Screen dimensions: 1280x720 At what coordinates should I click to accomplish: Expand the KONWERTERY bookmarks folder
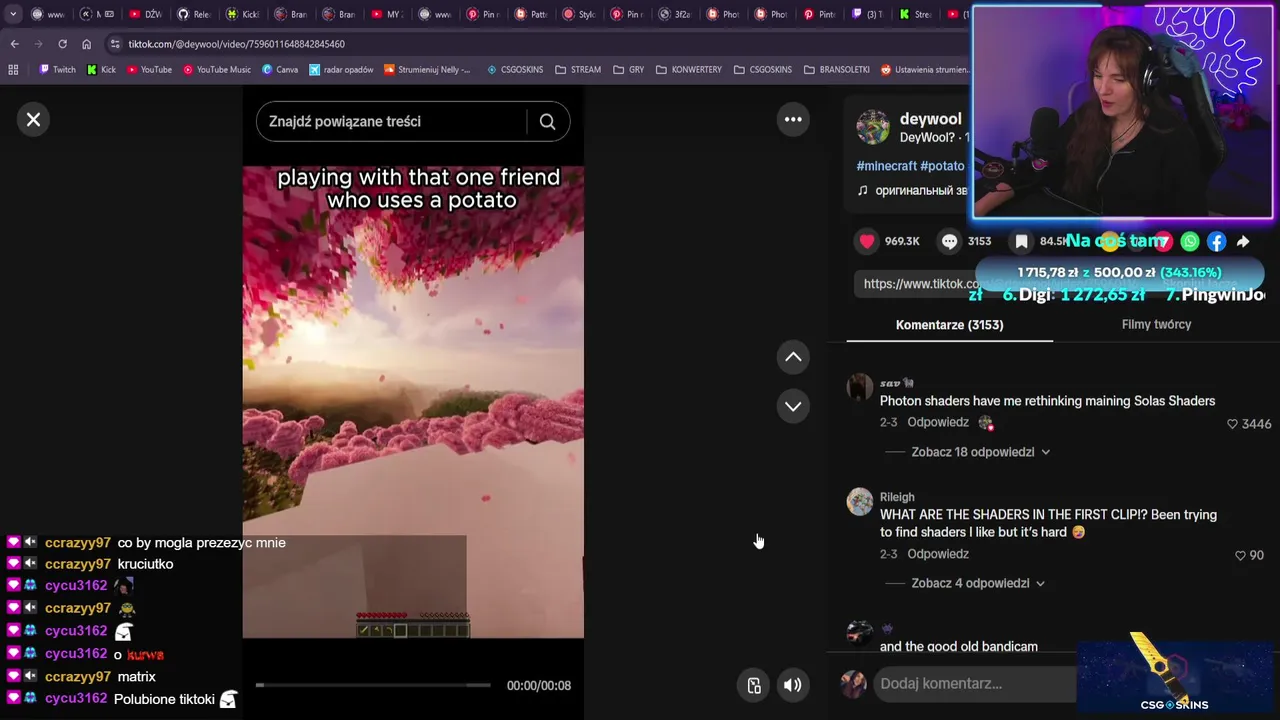click(x=688, y=70)
